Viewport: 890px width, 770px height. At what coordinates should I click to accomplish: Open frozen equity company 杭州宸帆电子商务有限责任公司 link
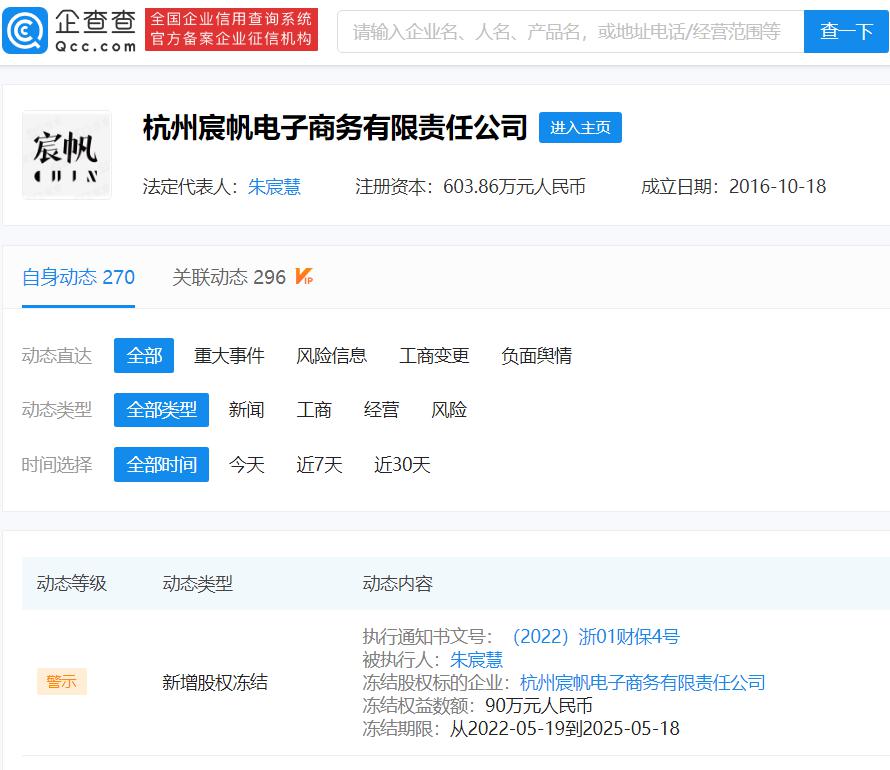643,683
